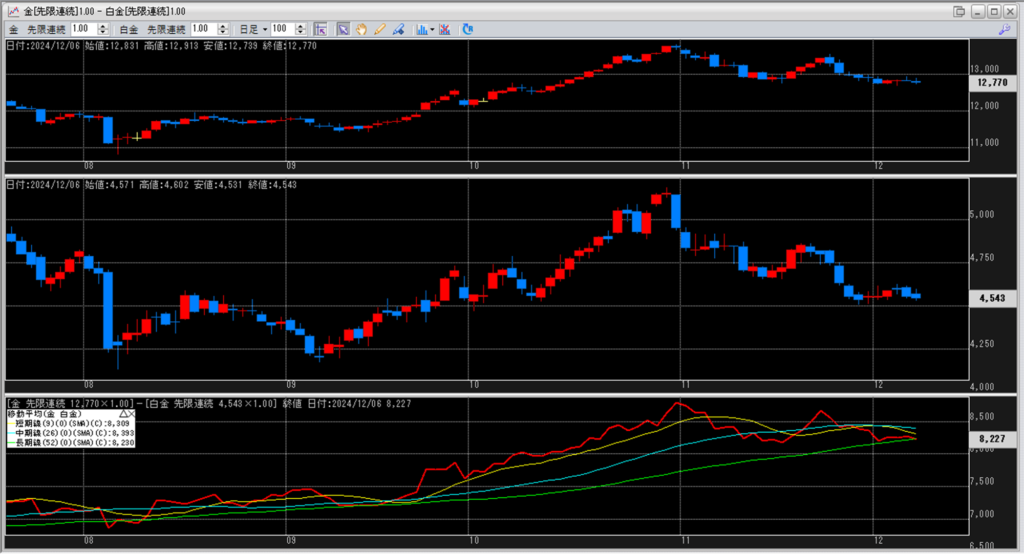Toggle the crosshair cursor display button

pyautogui.click(x=321, y=29)
